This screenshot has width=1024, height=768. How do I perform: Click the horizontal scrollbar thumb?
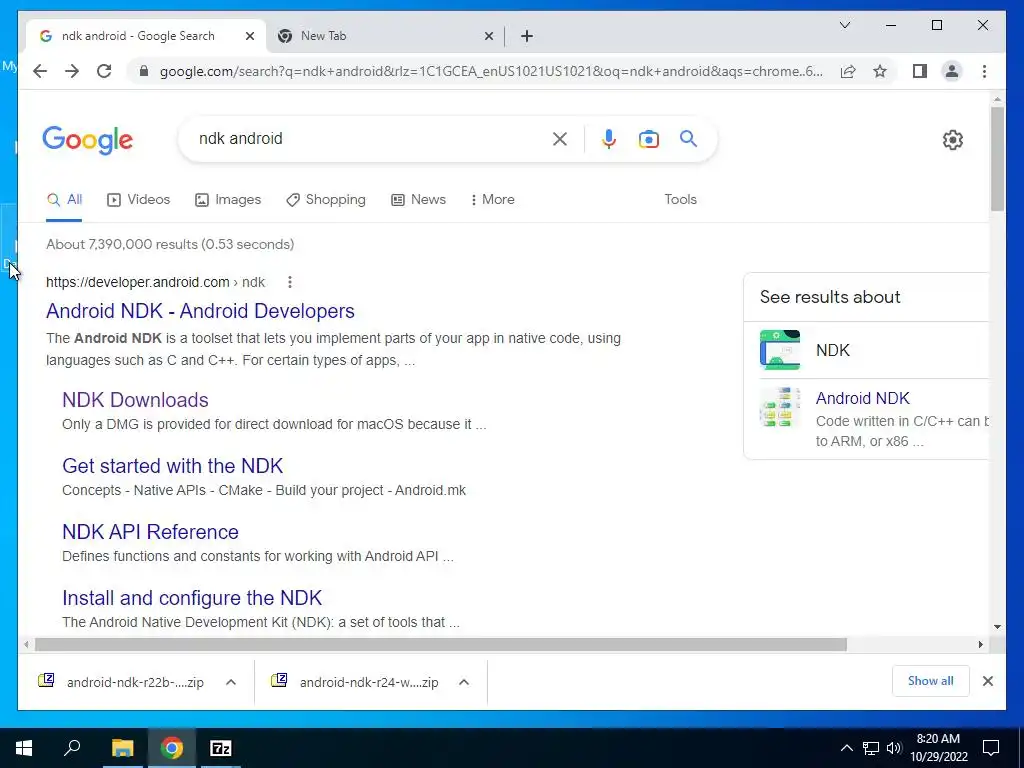point(441,645)
